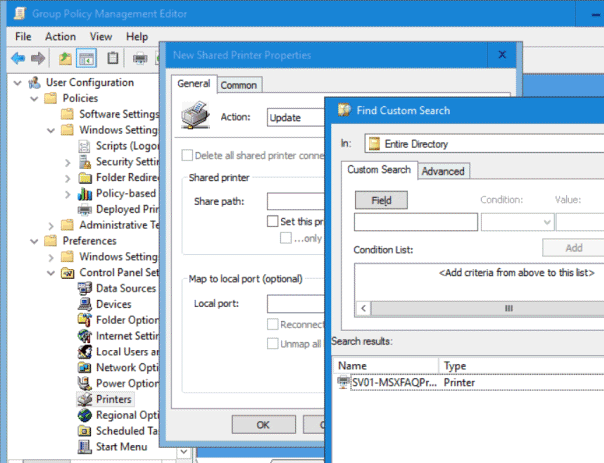Expand the Policy-based QoS node

(x=68, y=194)
